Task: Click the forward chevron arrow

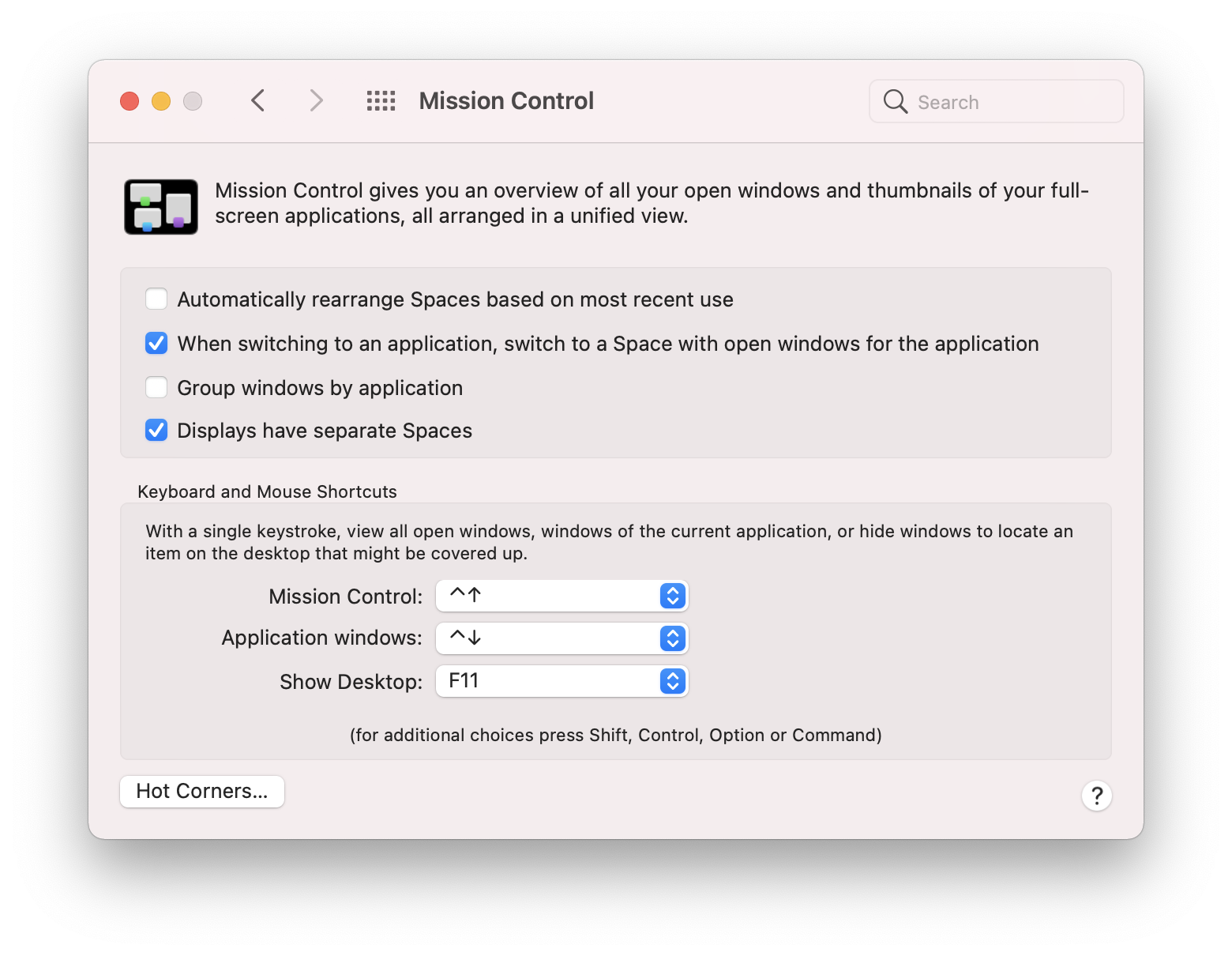Action: tap(316, 101)
